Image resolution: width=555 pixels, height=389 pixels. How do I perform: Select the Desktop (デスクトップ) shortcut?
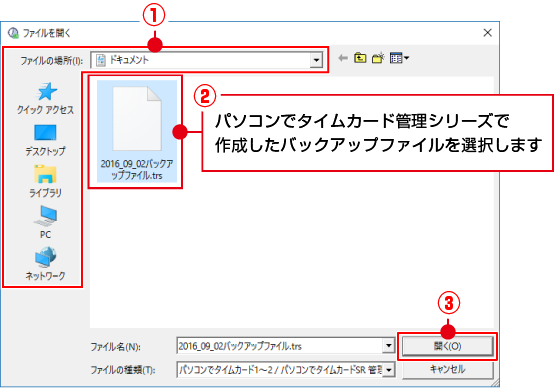pos(45,140)
